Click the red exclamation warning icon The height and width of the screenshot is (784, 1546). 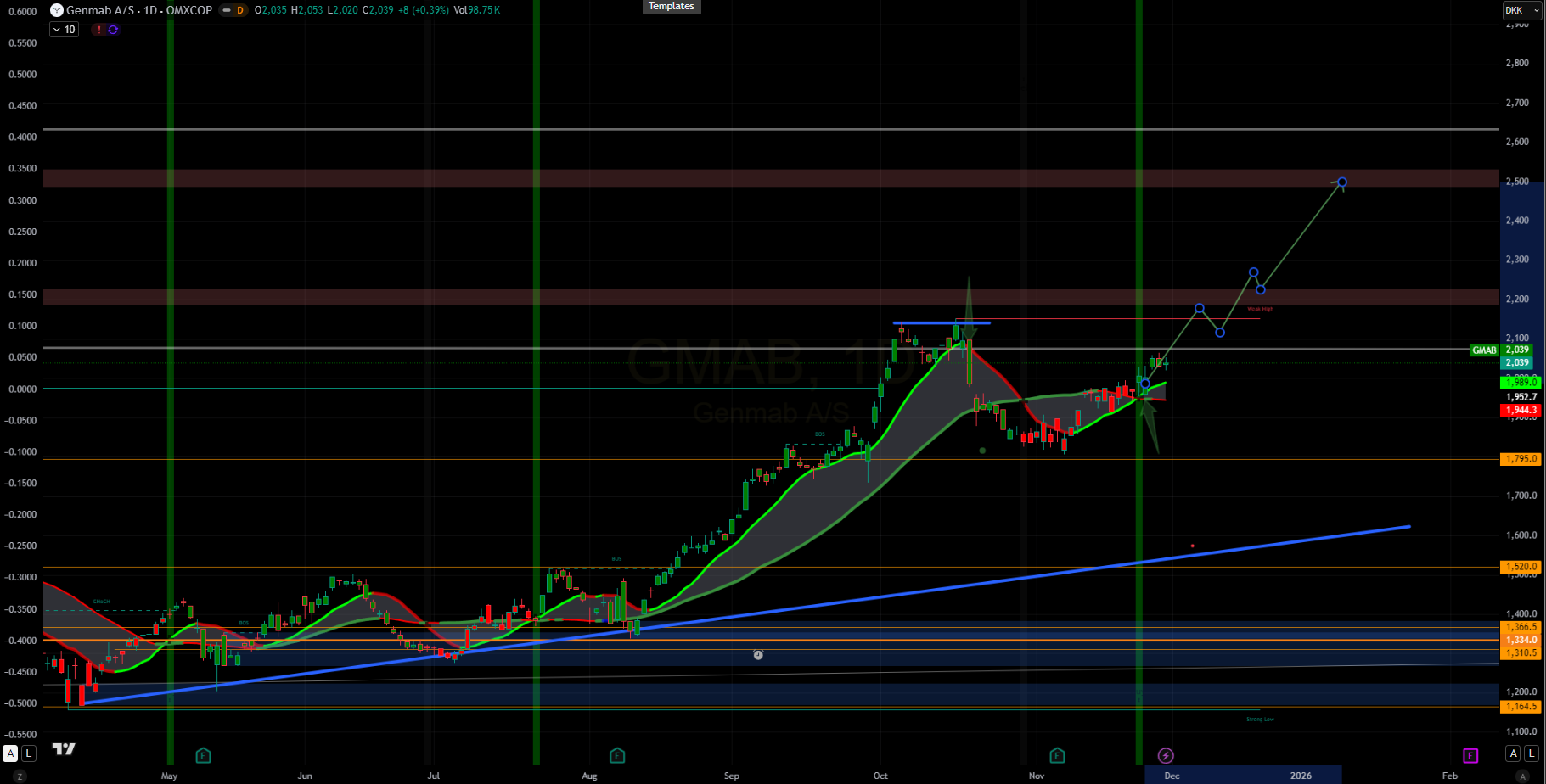98,30
